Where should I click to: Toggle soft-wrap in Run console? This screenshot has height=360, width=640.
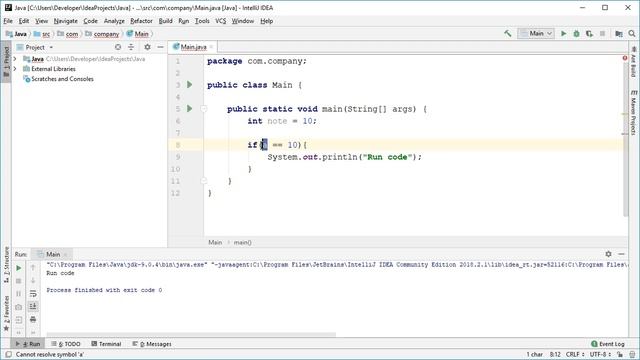click(x=33, y=293)
